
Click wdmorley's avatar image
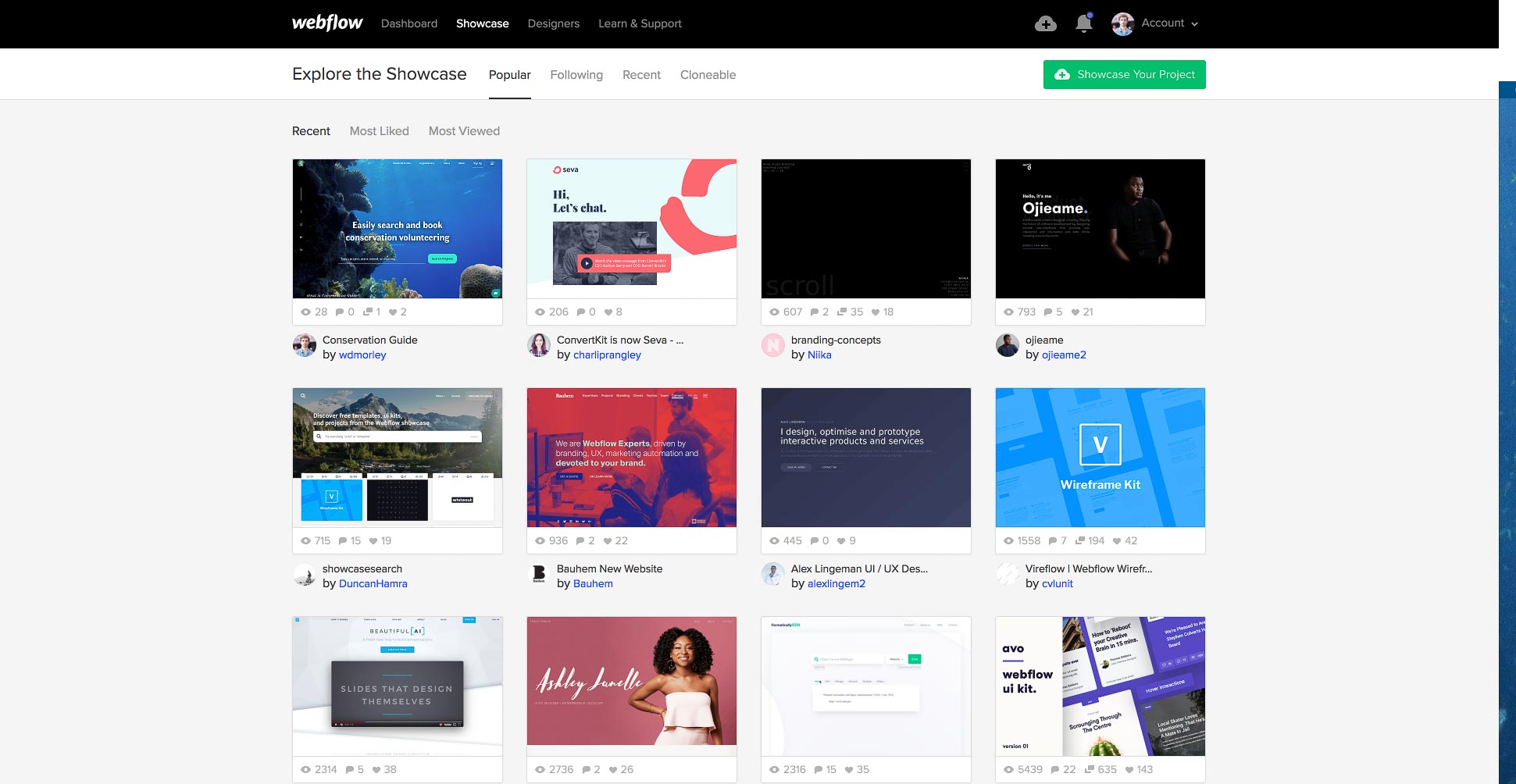[305, 345]
